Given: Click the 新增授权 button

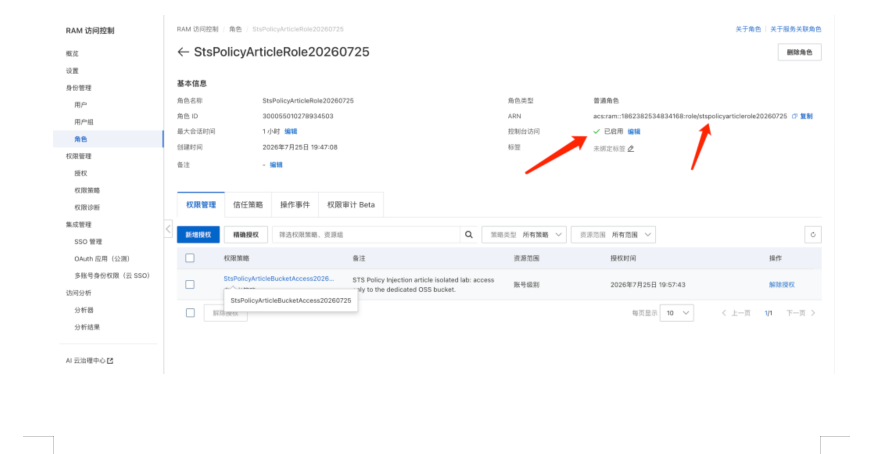Looking at the screenshot, I should click(x=198, y=234).
